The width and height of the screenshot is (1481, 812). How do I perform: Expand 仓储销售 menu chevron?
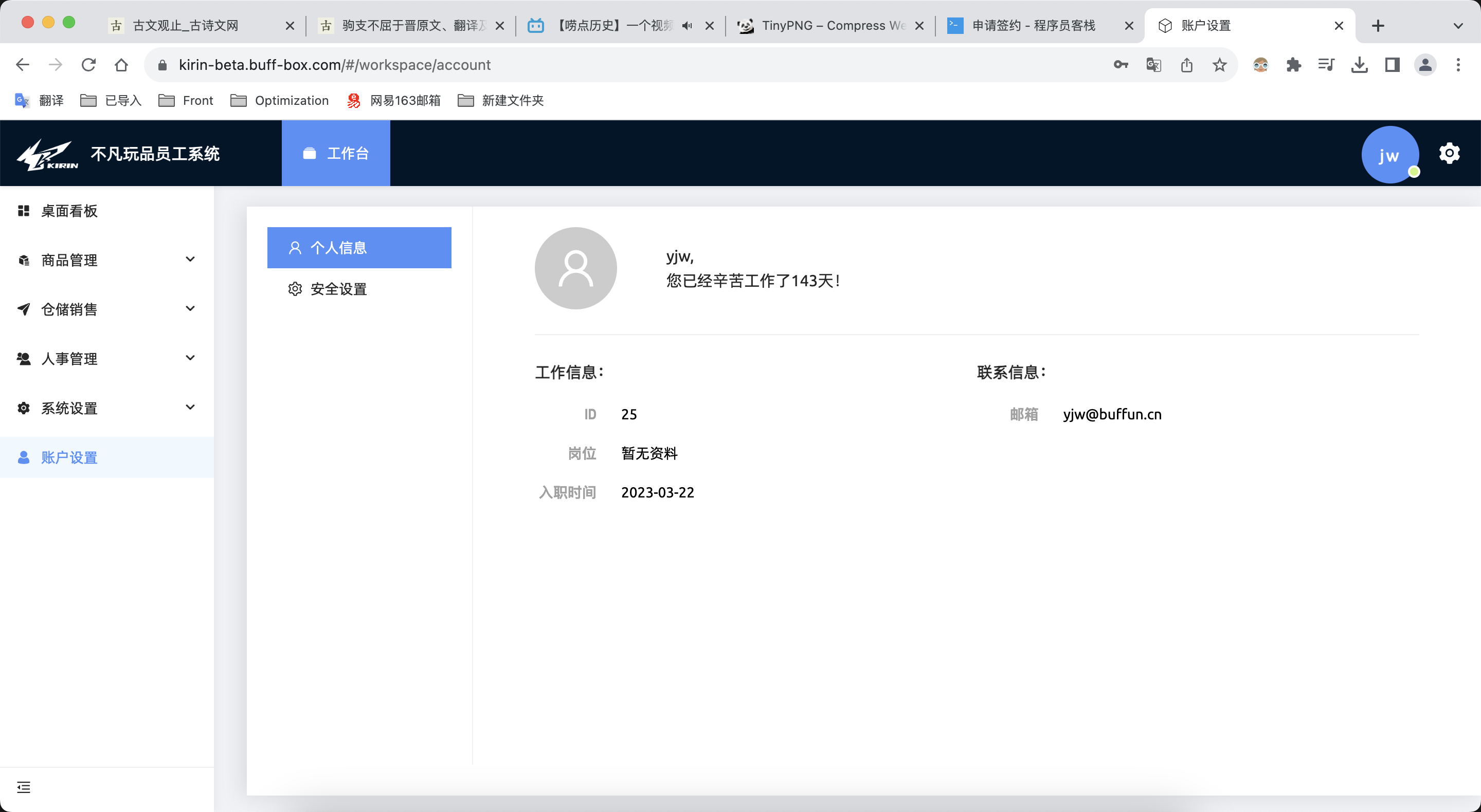tap(190, 309)
